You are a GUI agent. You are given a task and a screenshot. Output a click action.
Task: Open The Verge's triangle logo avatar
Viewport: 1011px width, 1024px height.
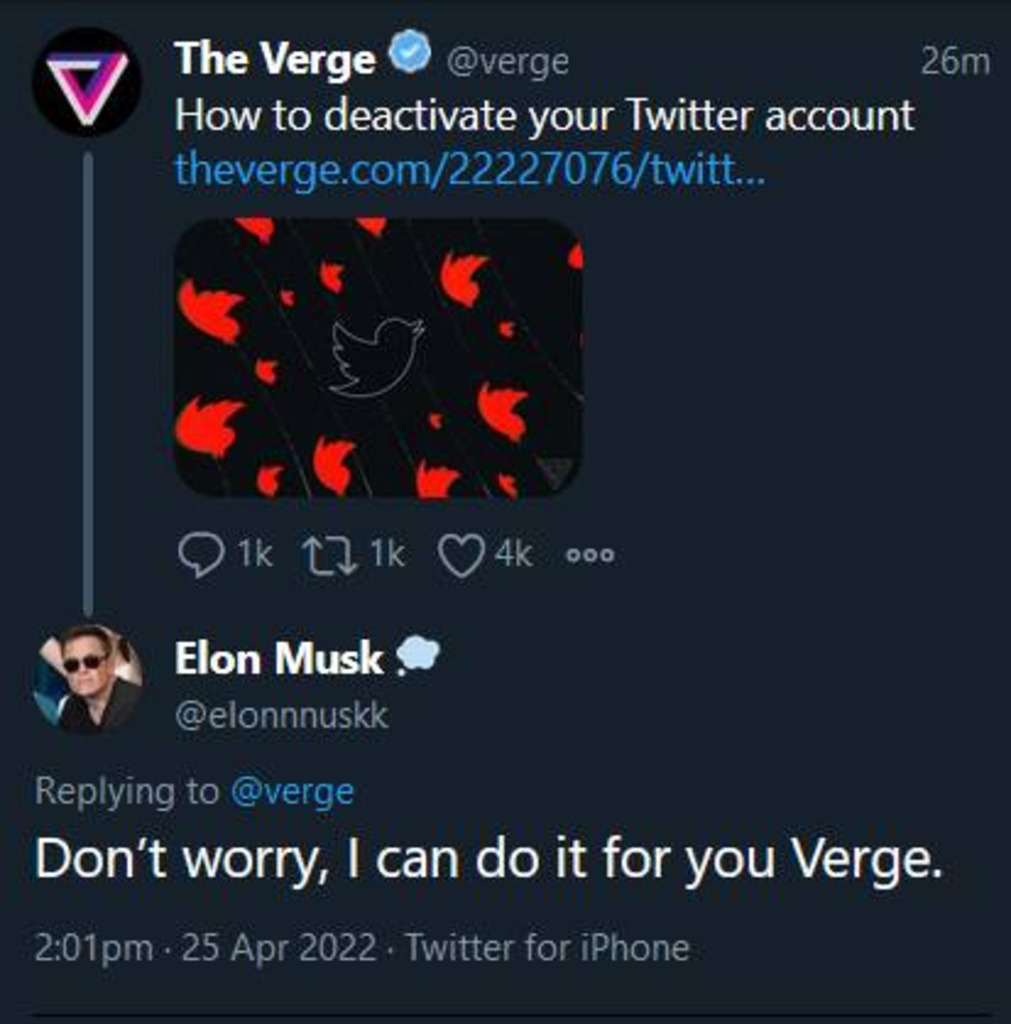(x=85, y=80)
